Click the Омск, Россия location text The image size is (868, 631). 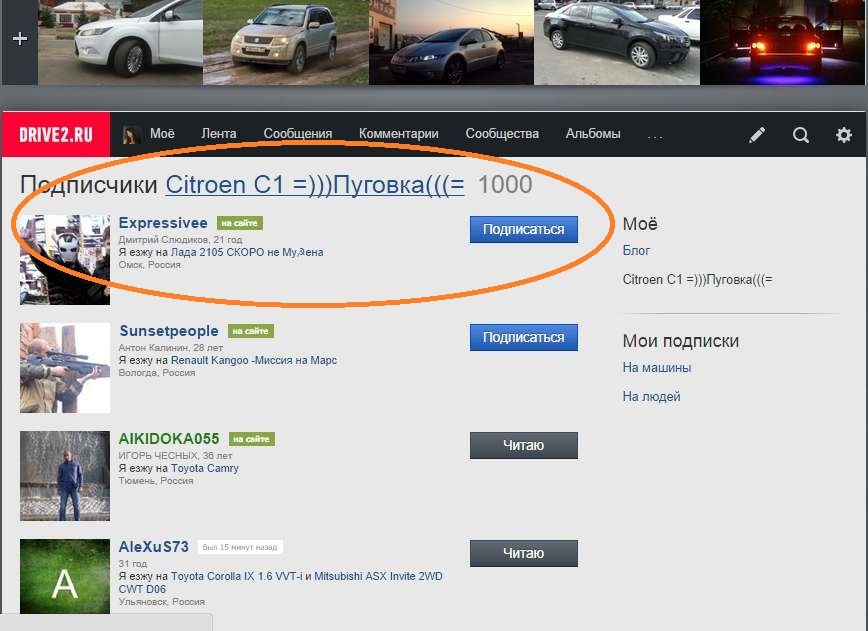pyautogui.click(x=149, y=265)
